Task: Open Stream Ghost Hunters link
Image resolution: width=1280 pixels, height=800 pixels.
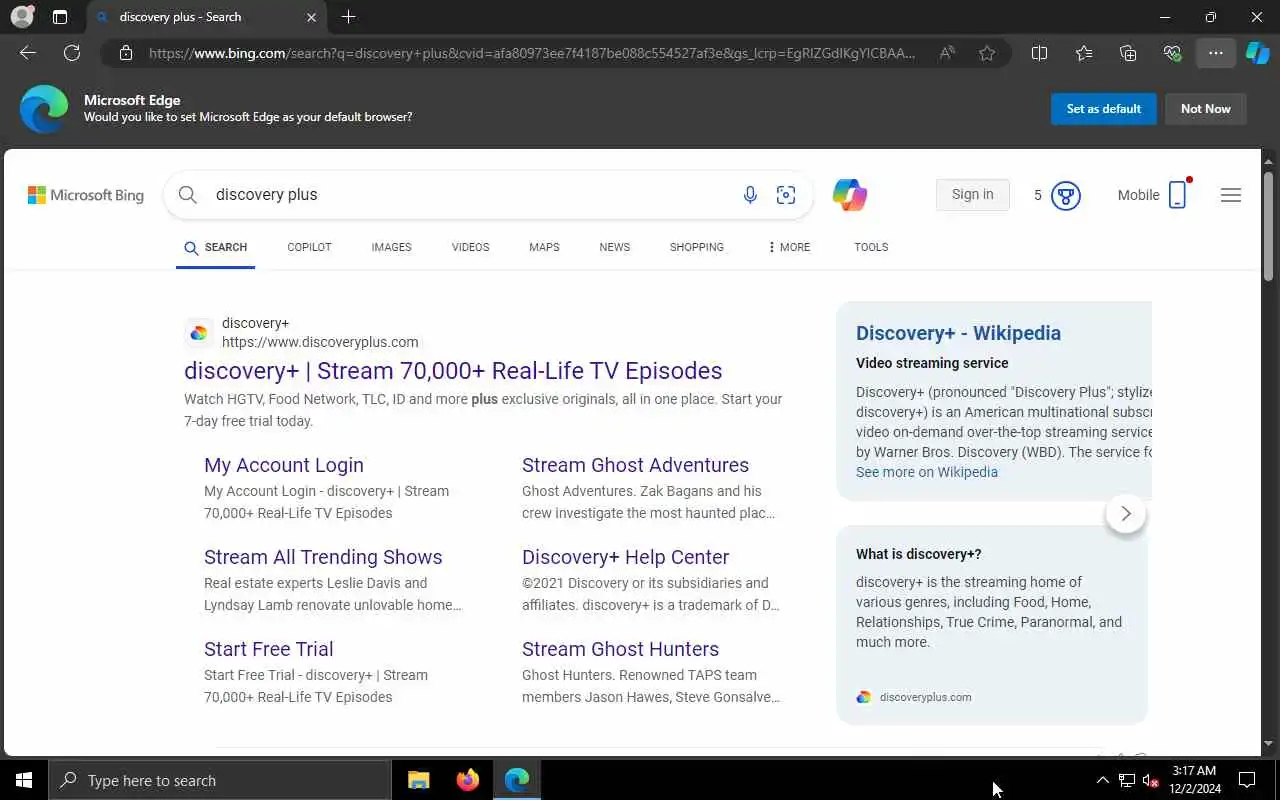Action: 620,649
